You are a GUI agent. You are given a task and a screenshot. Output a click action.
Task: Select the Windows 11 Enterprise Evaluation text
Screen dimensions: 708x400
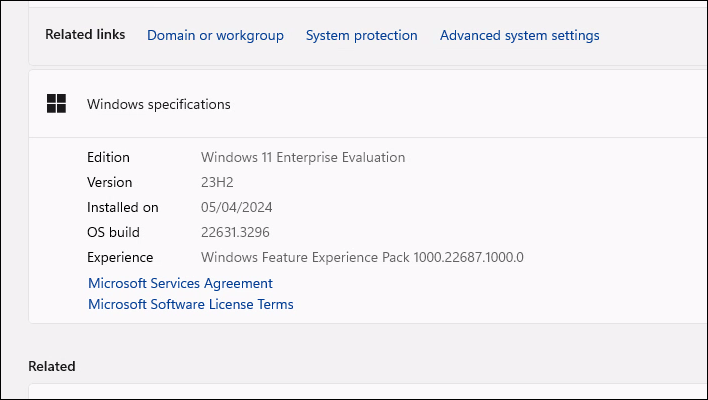[x=303, y=157]
